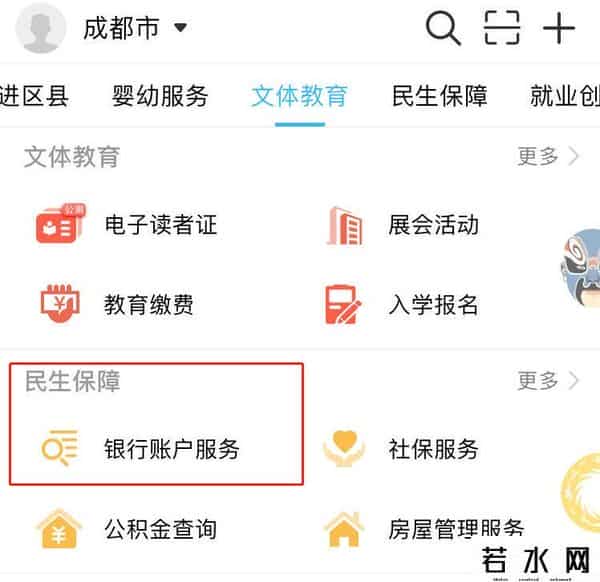Switch to the 民生保障 tab

[440, 96]
